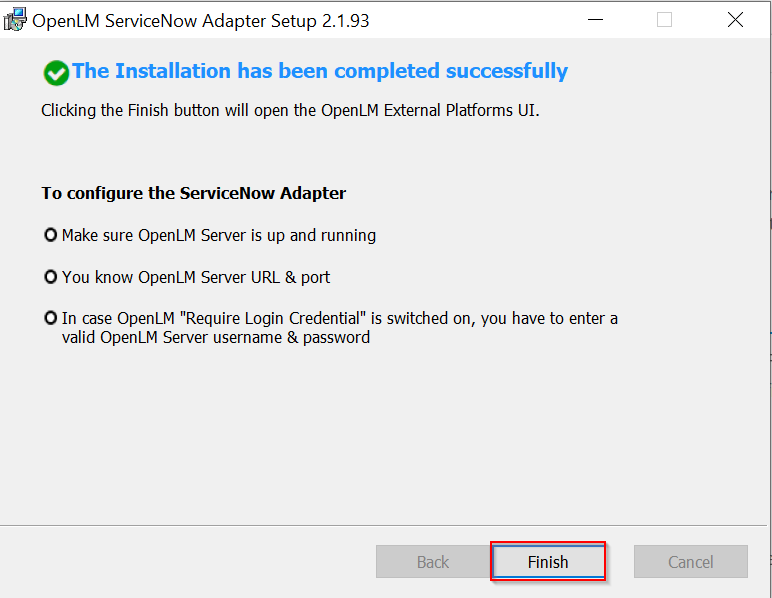Select the "Make sure OpenLM Server" text line
This screenshot has width=772, height=598.
click(219, 236)
